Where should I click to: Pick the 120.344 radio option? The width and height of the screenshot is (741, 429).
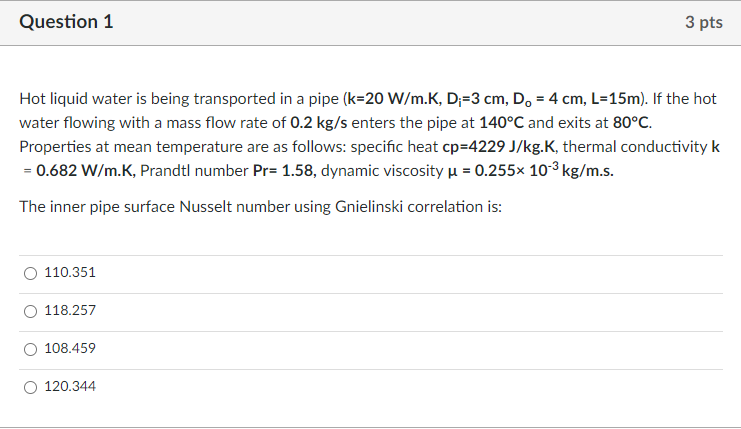tap(30, 387)
